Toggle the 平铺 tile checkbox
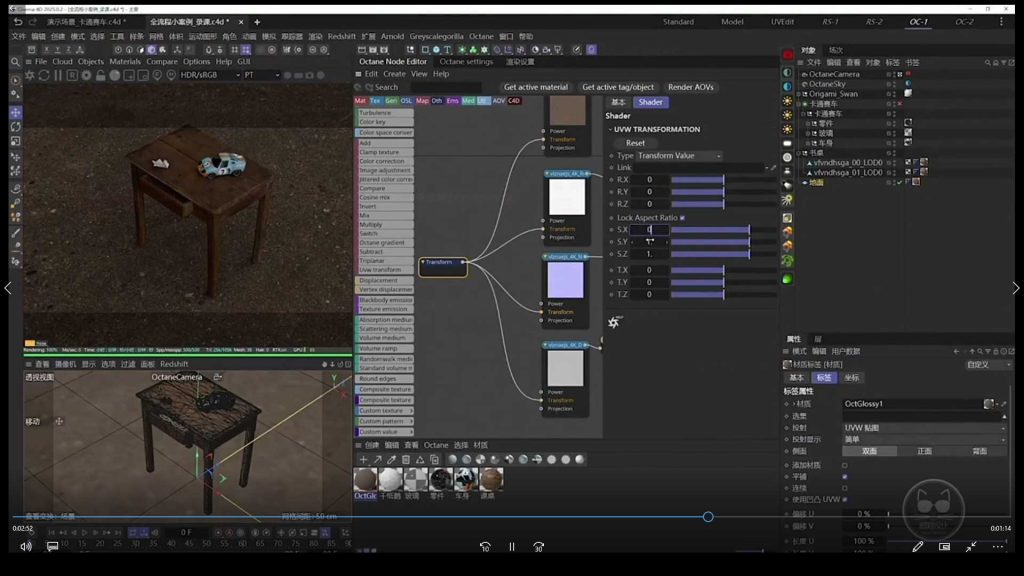This screenshot has height=576, width=1024. pos(845,477)
